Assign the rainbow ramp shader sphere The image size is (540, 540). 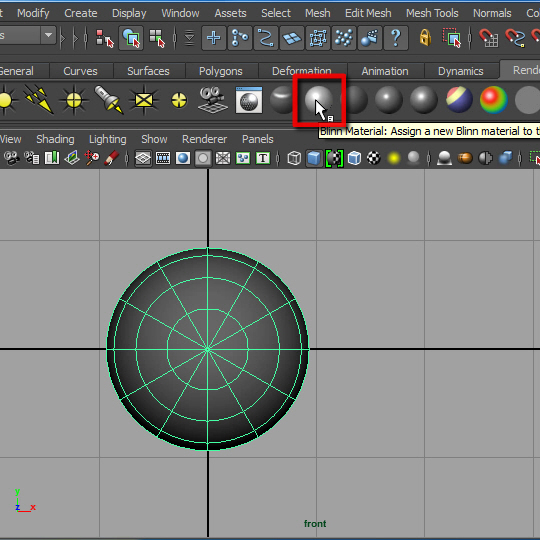coord(494,100)
